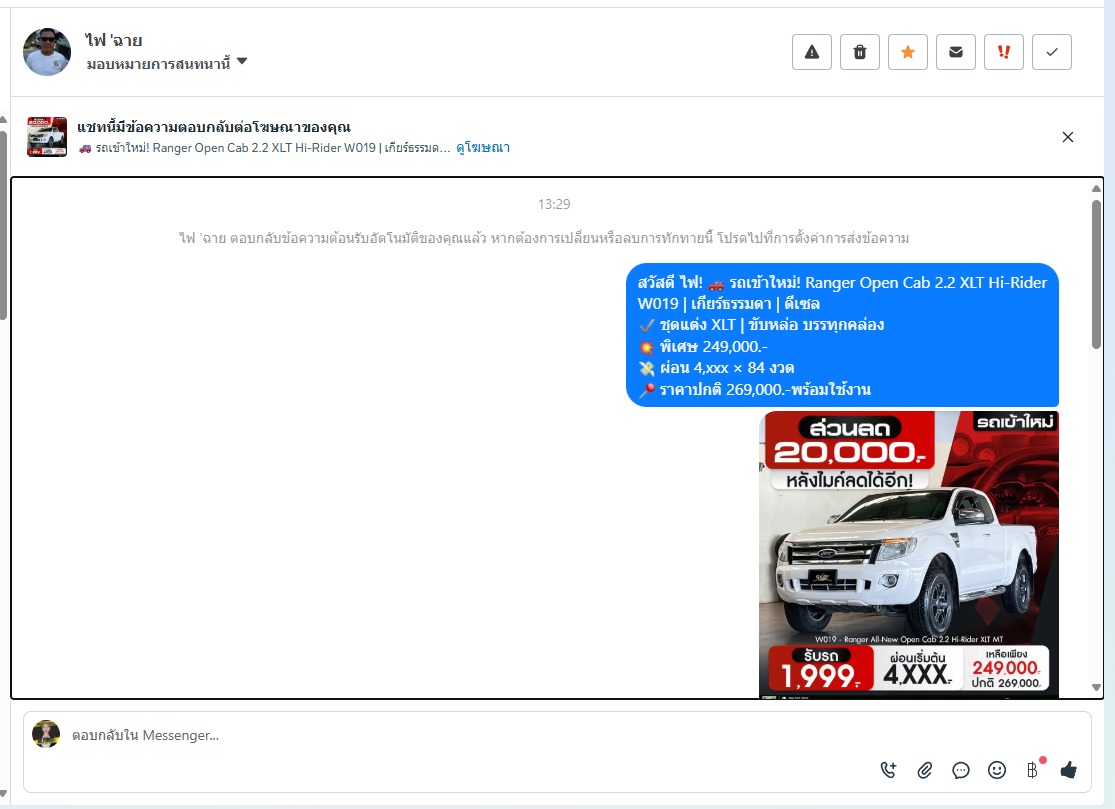The height and width of the screenshot is (809, 1115).
Task: Click the blue Ranger Open Cab message bubble
Action: [x=842, y=335]
